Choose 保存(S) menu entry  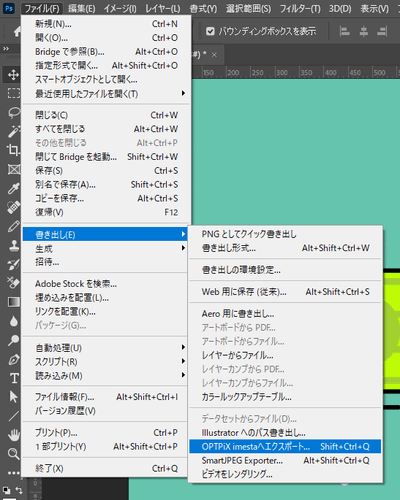[x=106, y=171]
